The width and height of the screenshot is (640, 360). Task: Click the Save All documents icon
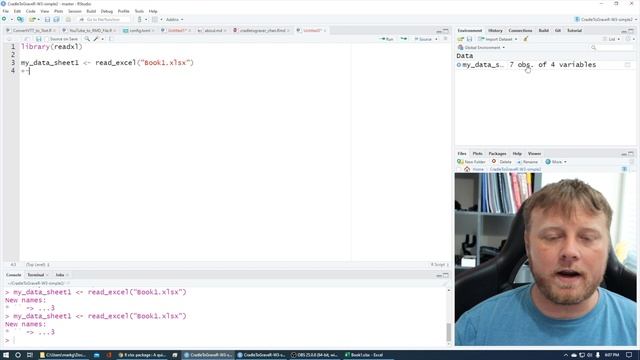(56, 19)
